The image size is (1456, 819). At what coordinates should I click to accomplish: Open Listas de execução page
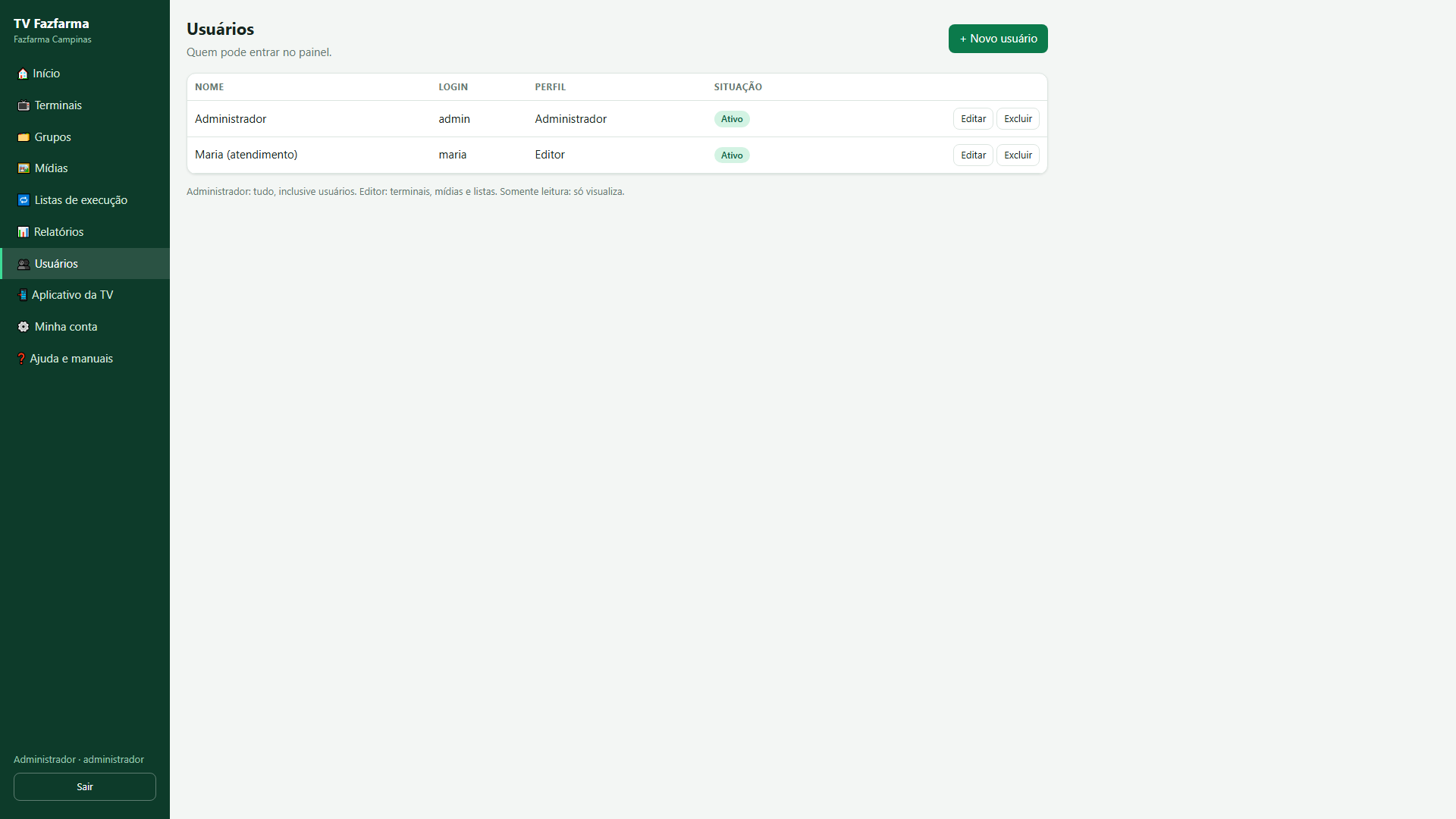click(85, 200)
